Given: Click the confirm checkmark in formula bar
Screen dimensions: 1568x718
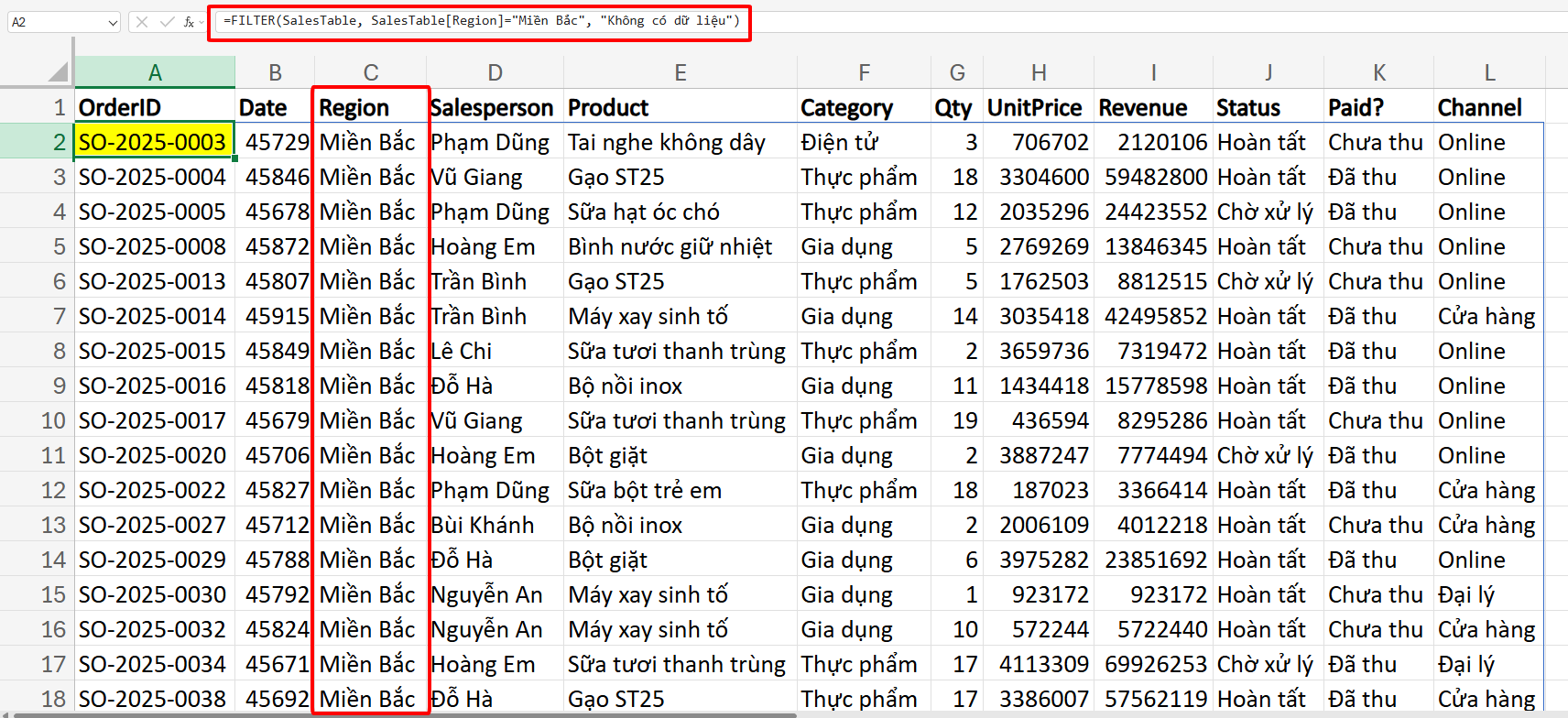Looking at the screenshot, I should point(167,22).
